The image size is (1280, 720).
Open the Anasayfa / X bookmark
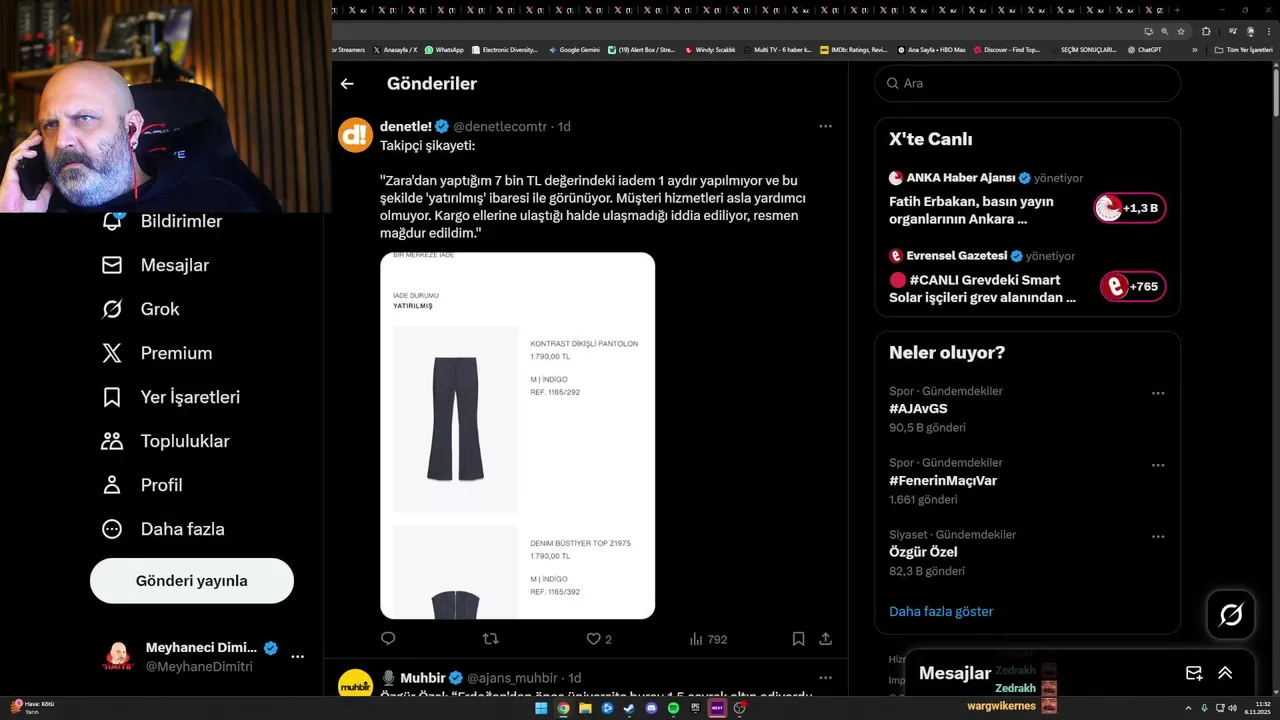[395, 49]
